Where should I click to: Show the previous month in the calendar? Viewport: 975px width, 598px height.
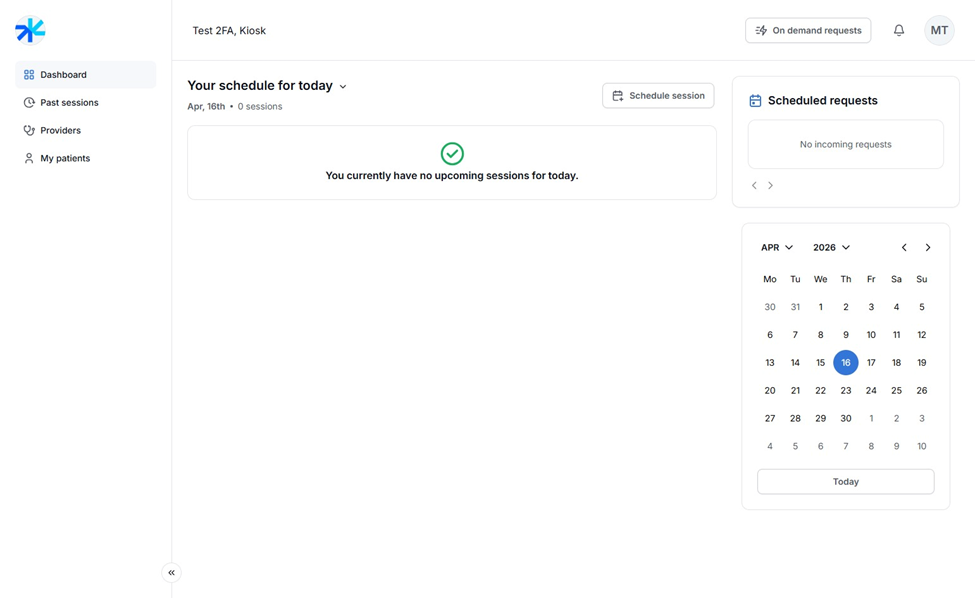coord(904,247)
